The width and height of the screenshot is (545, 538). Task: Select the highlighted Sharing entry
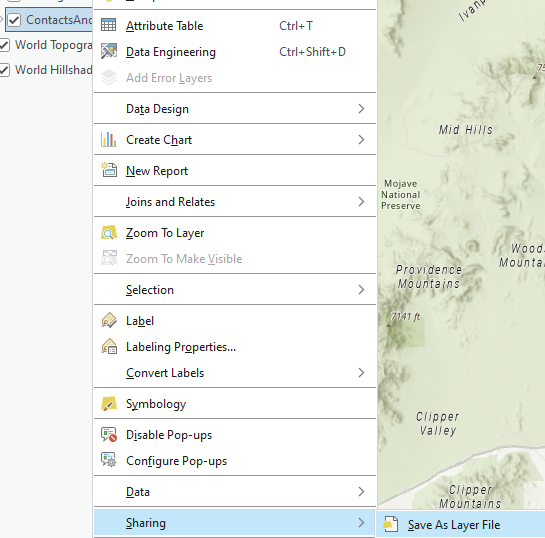[x=235, y=523]
